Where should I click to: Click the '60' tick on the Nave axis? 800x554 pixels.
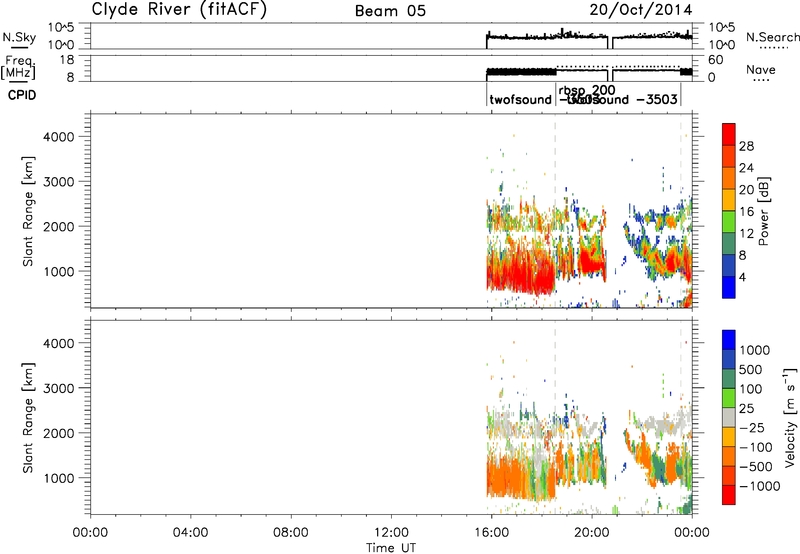pos(716,60)
